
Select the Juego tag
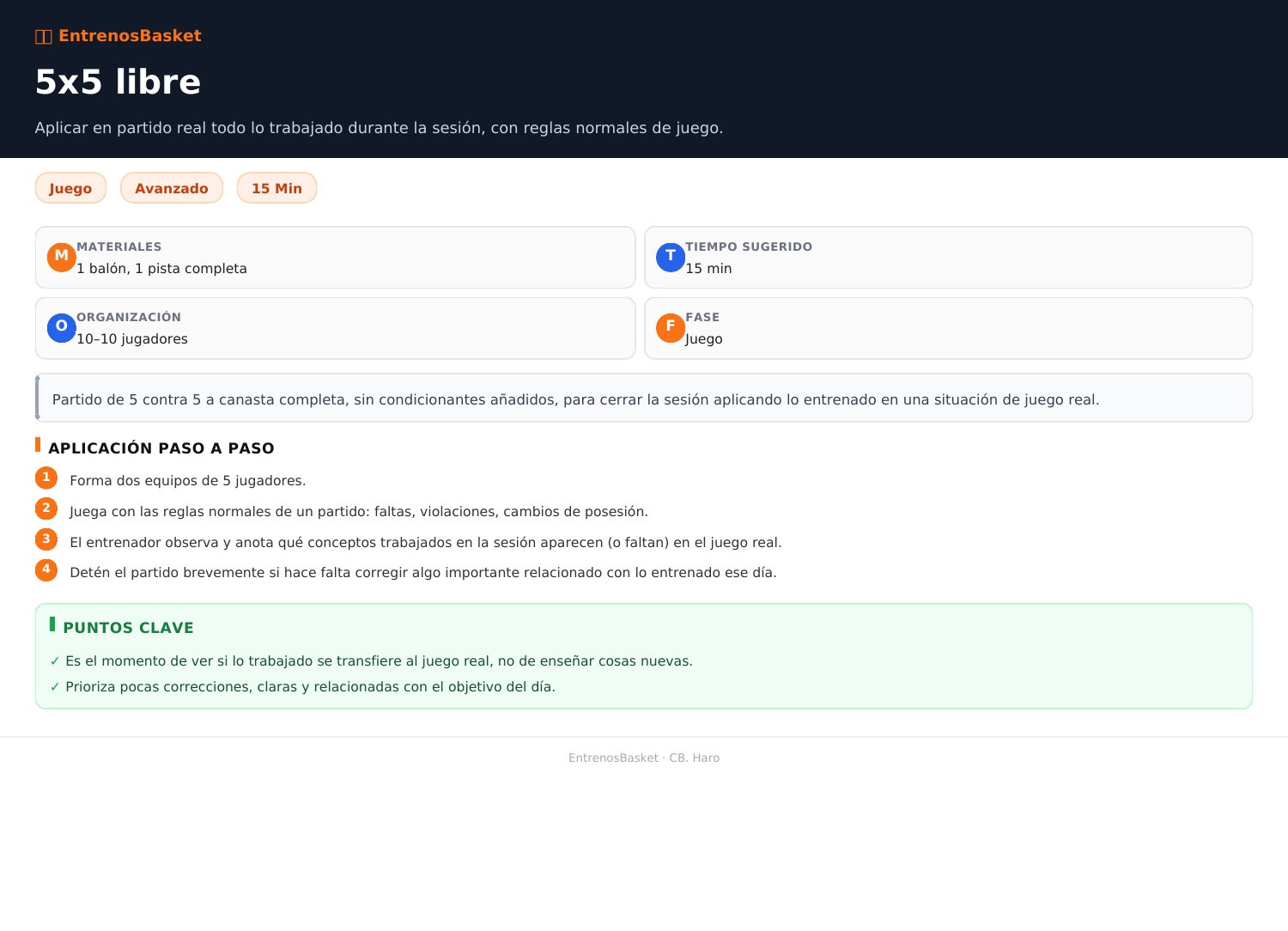click(70, 188)
